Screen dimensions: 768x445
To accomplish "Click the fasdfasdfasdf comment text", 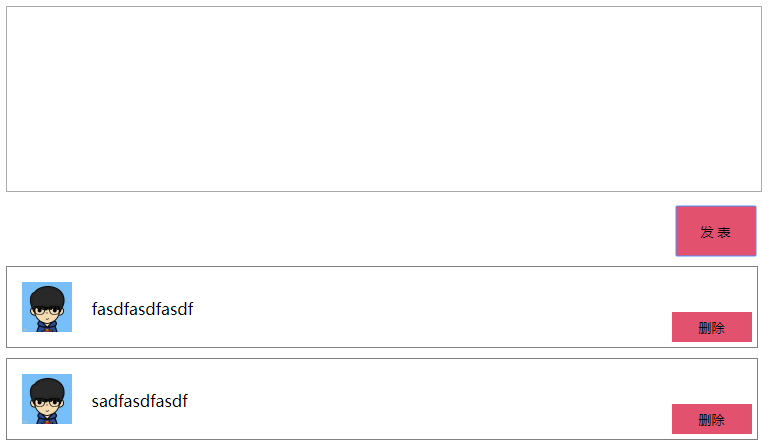I will pos(142,309).
